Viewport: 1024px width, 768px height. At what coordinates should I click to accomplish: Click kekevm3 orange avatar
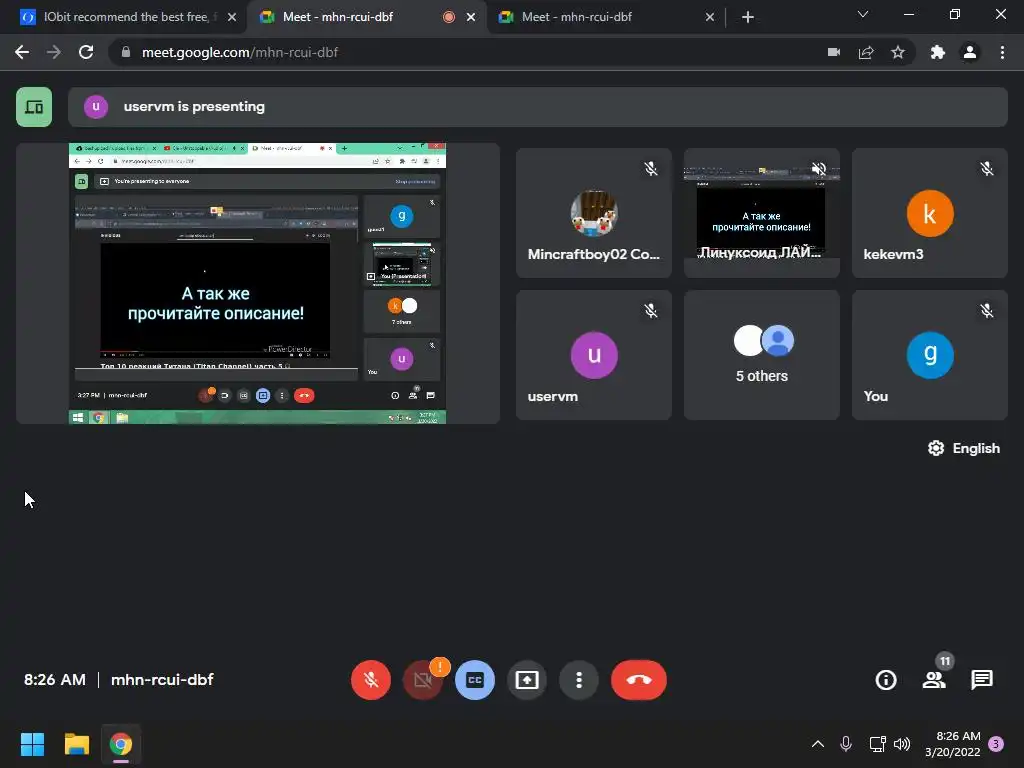(930, 214)
